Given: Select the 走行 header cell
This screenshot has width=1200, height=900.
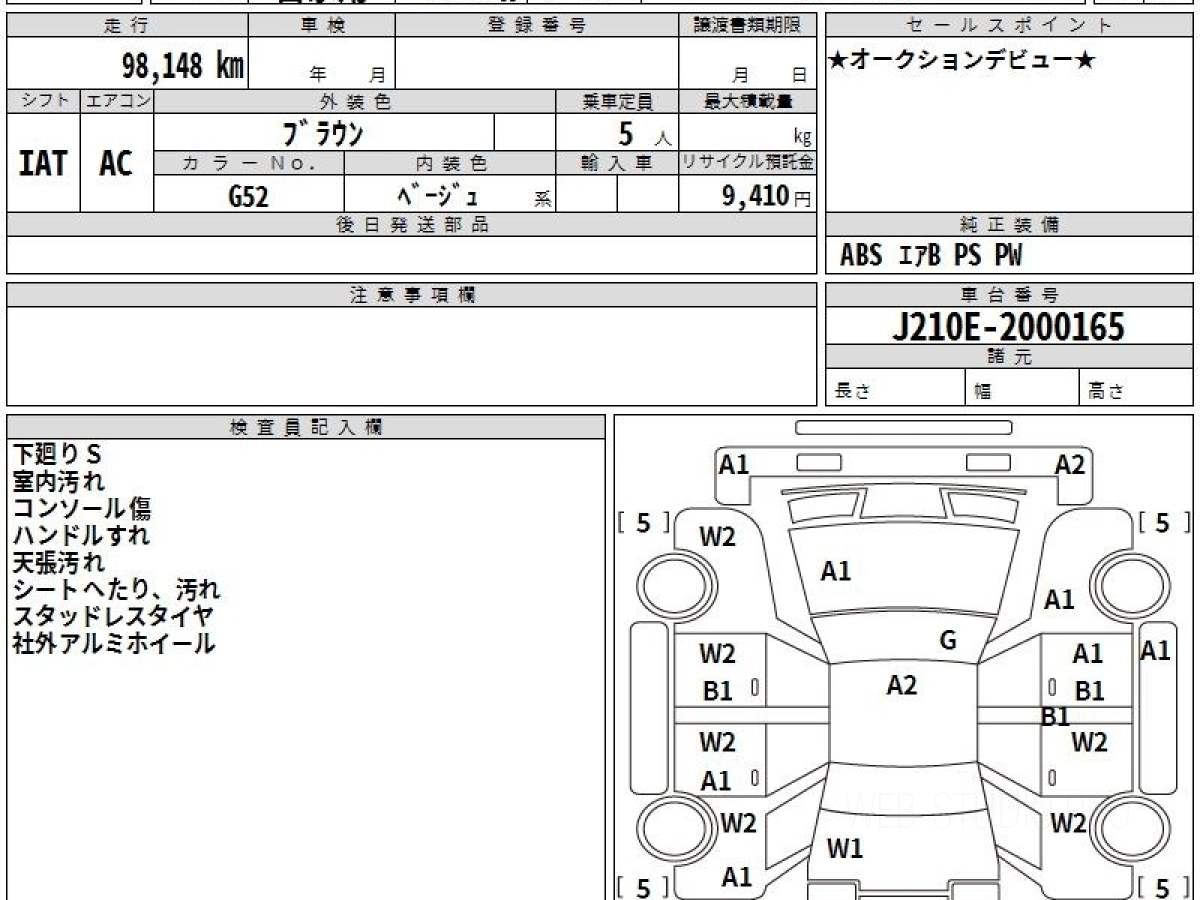Looking at the screenshot, I should (127, 26).
